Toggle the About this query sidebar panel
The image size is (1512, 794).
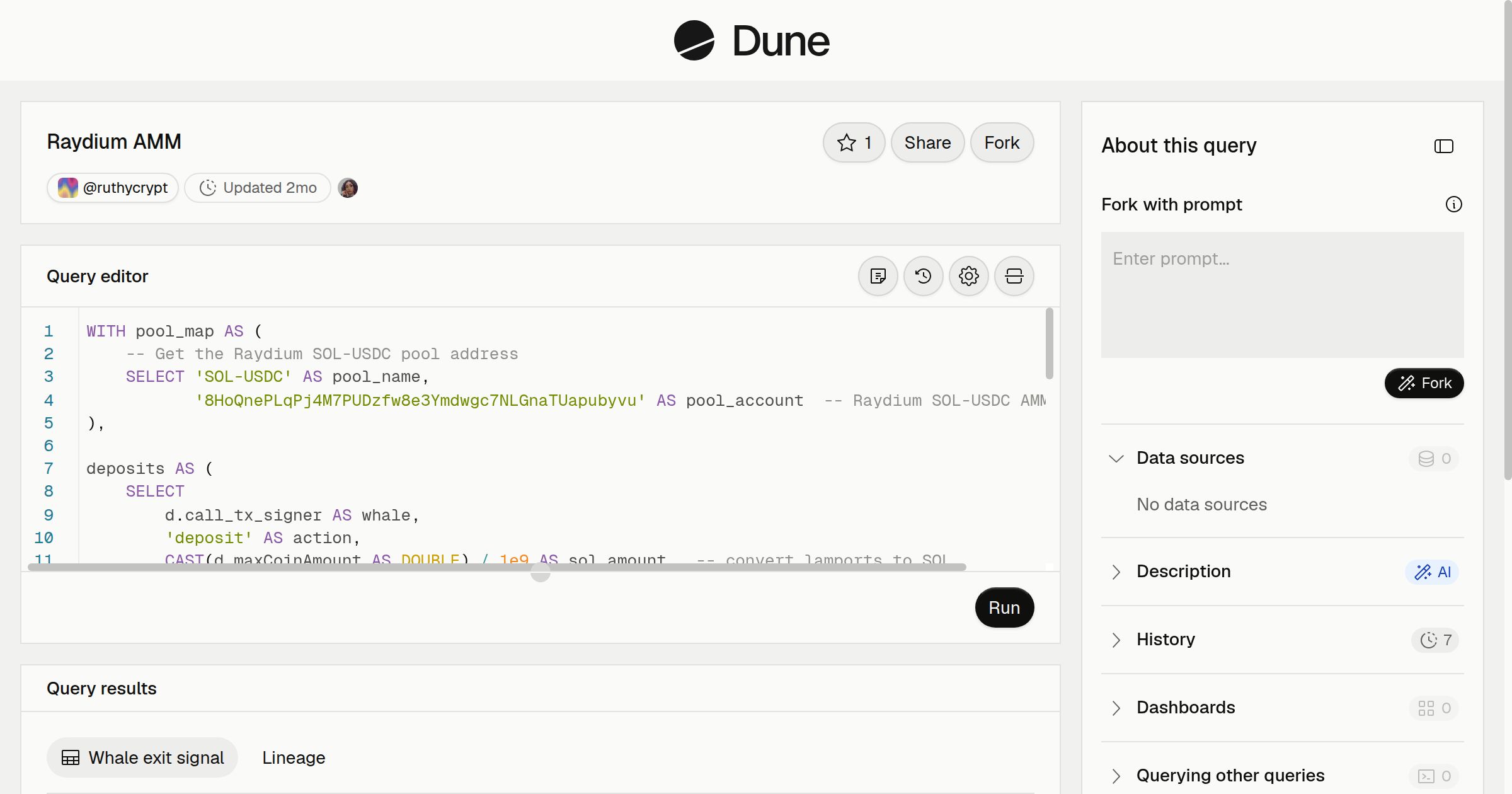[x=1443, y=146]
